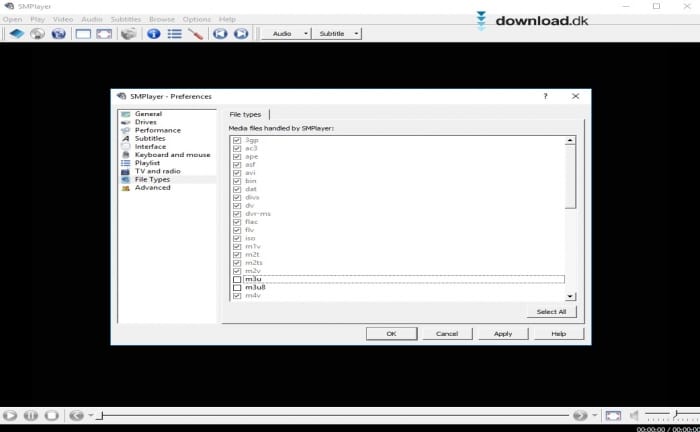Select Subtitles in preferences sidebar
The width and height of the screenshot is (700, 432).
pyautogui.click(x=150, y=138)
